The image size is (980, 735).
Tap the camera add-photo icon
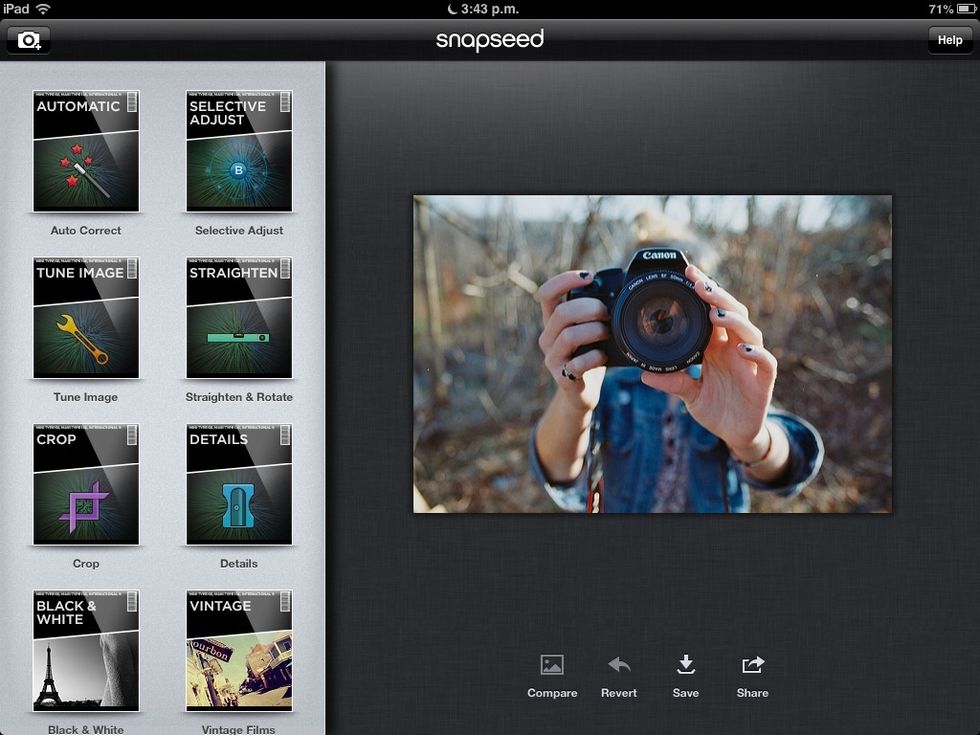(x=29, y=40)
